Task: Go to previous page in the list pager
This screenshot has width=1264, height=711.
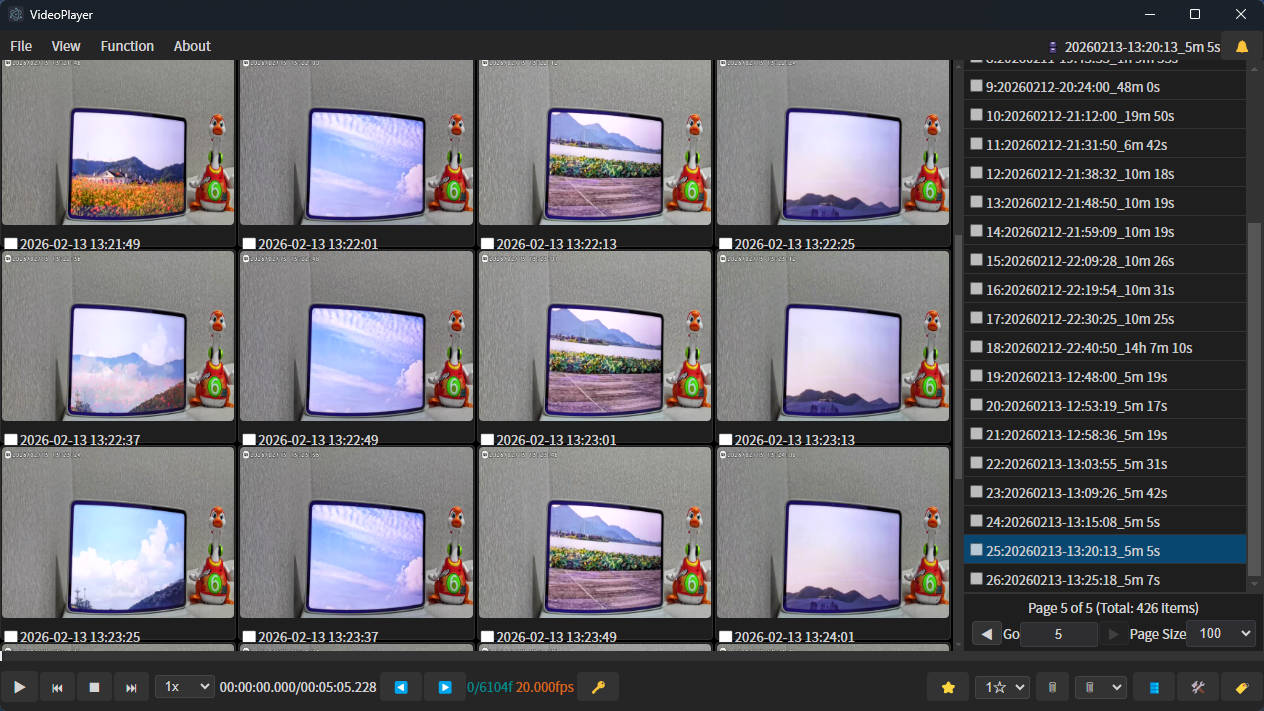Action: tap(986, 634)
